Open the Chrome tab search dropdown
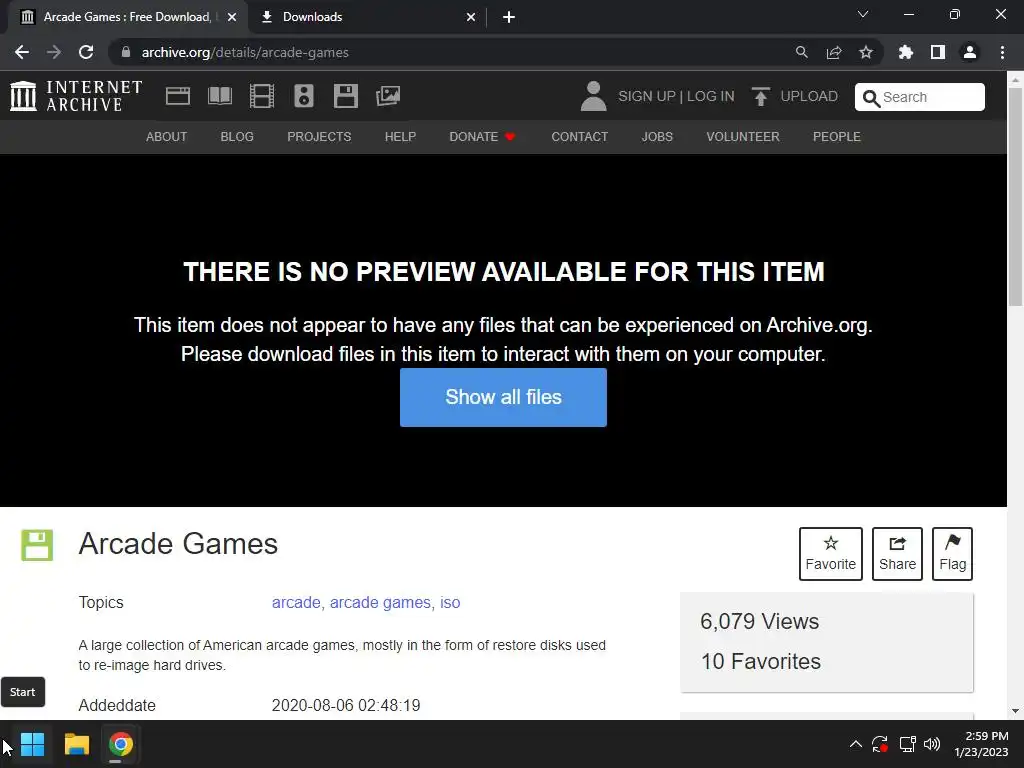Screen dimensions: 1024x768 pyautogui.click(x=863, y=14)
